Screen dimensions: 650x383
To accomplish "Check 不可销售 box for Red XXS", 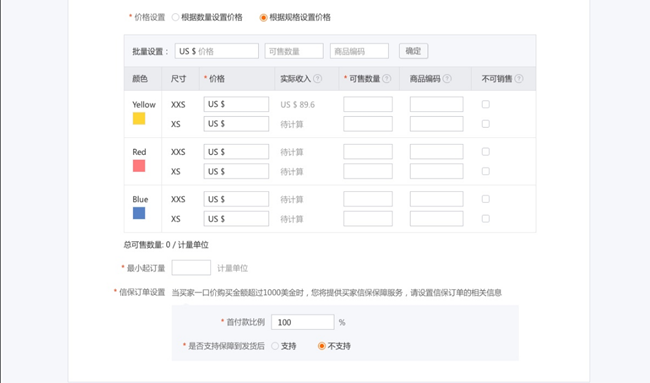I will click(485, 152).
